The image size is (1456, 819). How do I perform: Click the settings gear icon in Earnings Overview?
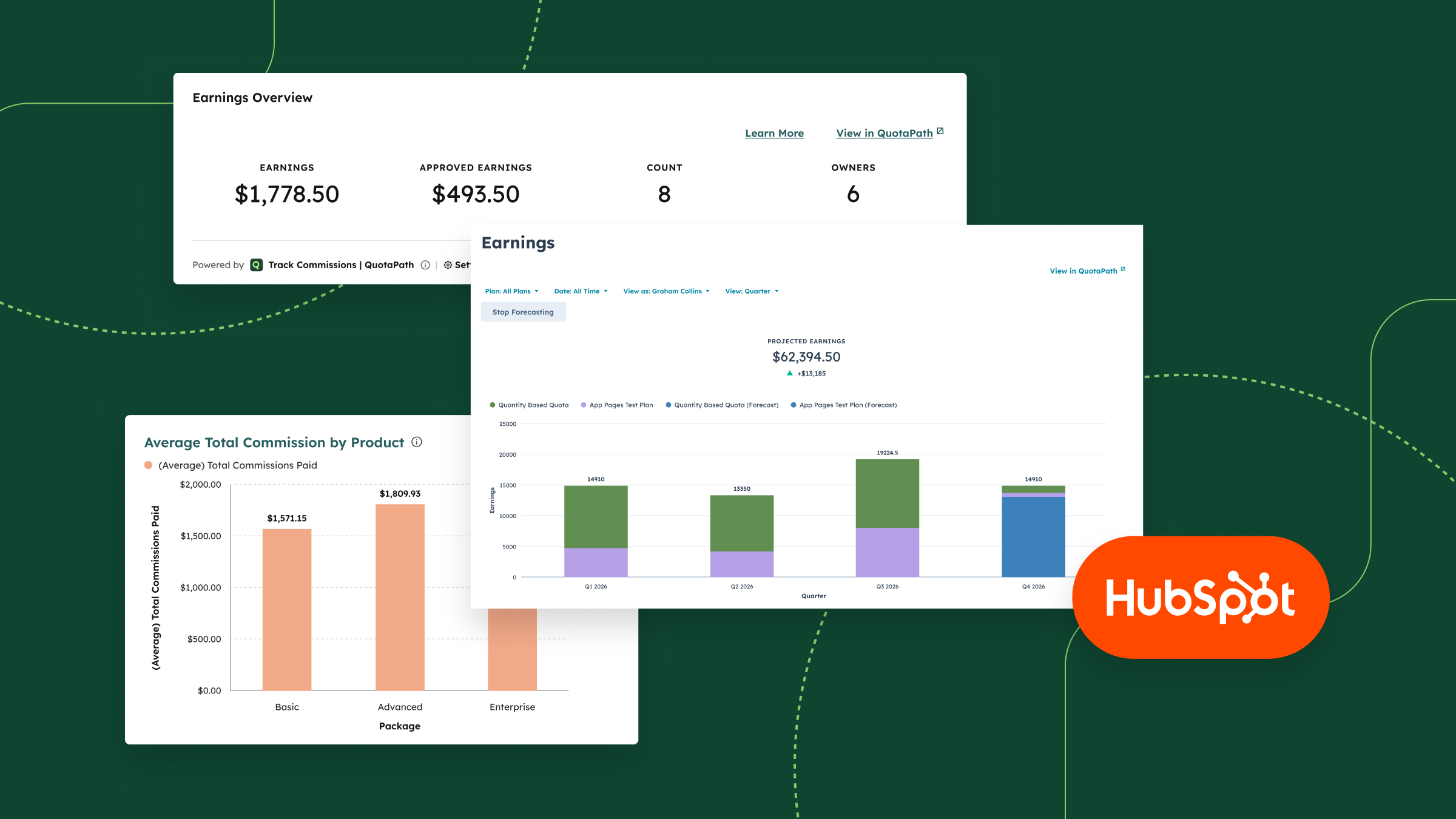pos(448,265)
